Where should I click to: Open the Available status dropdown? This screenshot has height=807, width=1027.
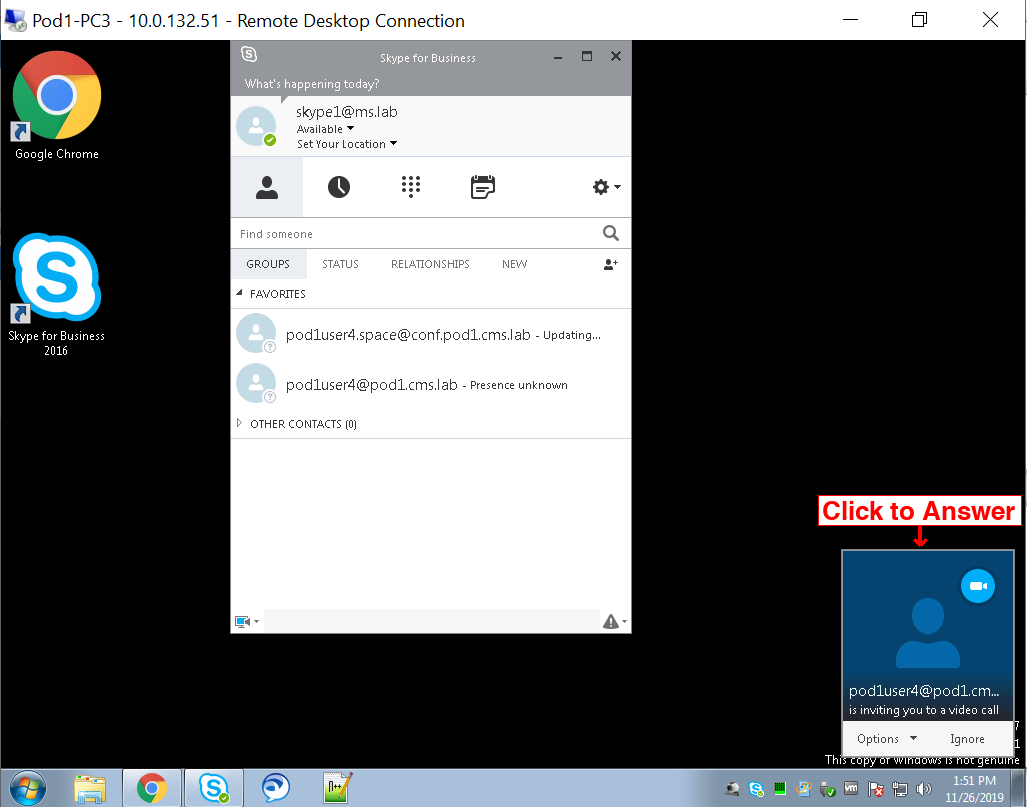pos(326,129)
